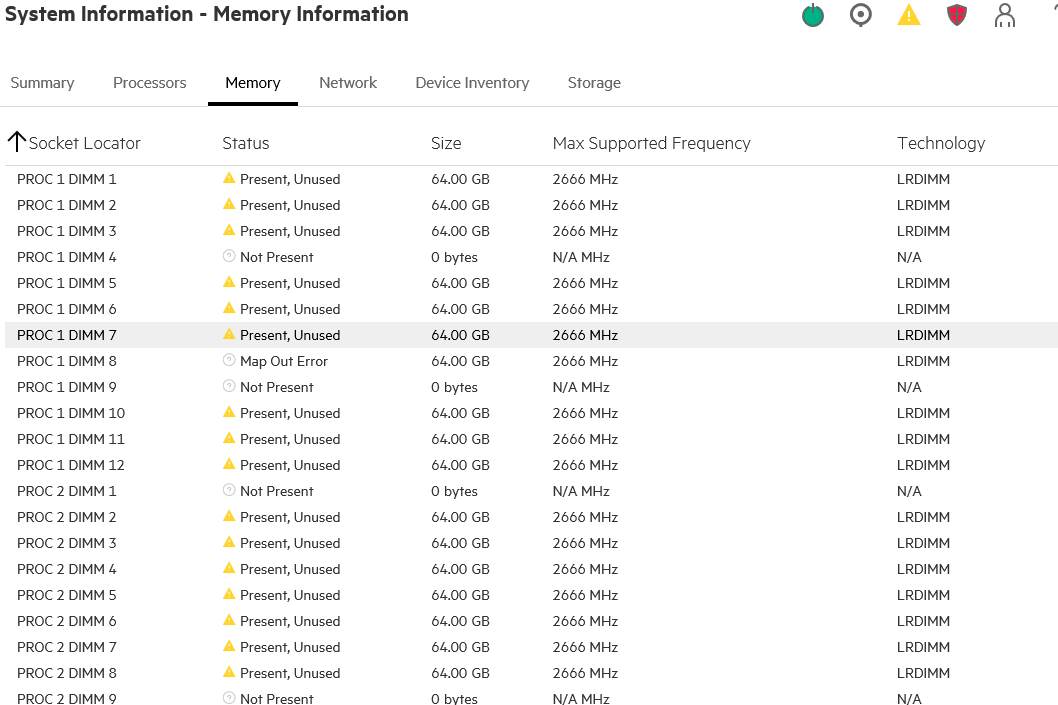
Task: Click the Map Out Error status icon
Action: 229,361
